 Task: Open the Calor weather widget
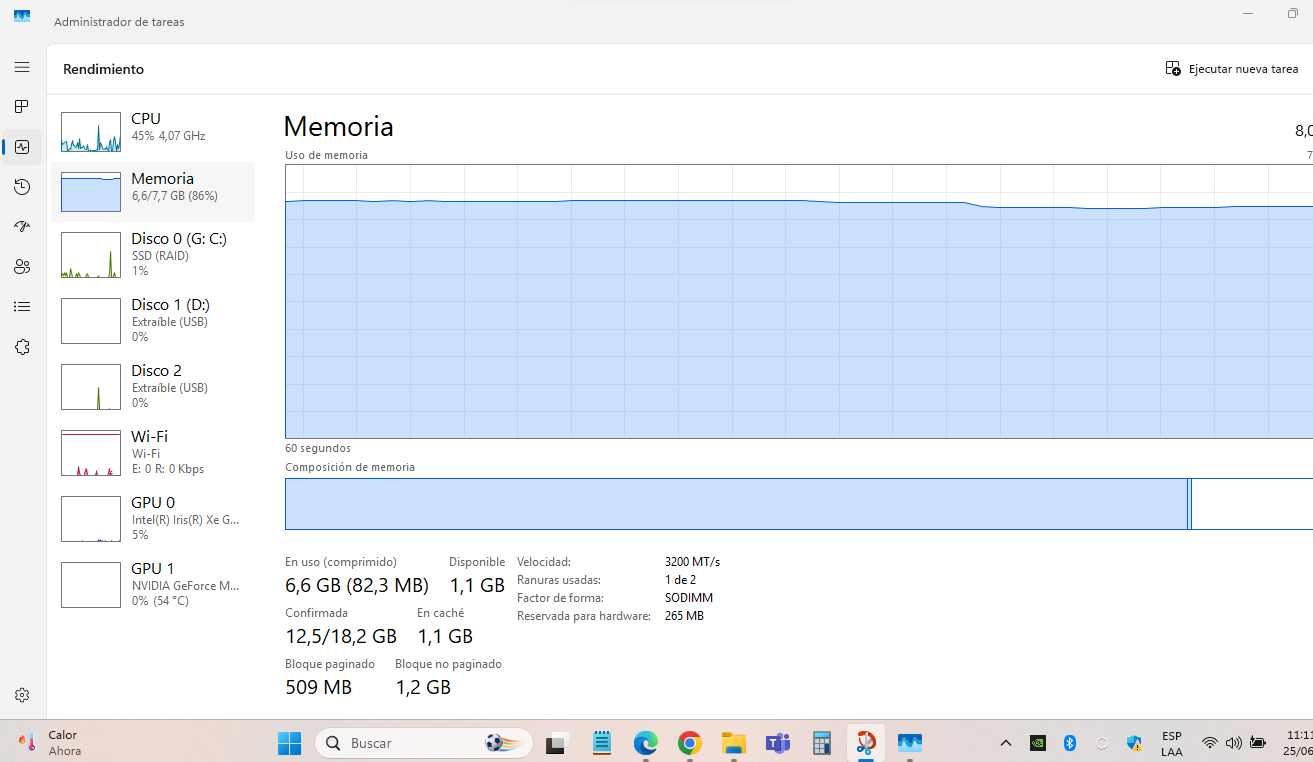click(50, 743)
